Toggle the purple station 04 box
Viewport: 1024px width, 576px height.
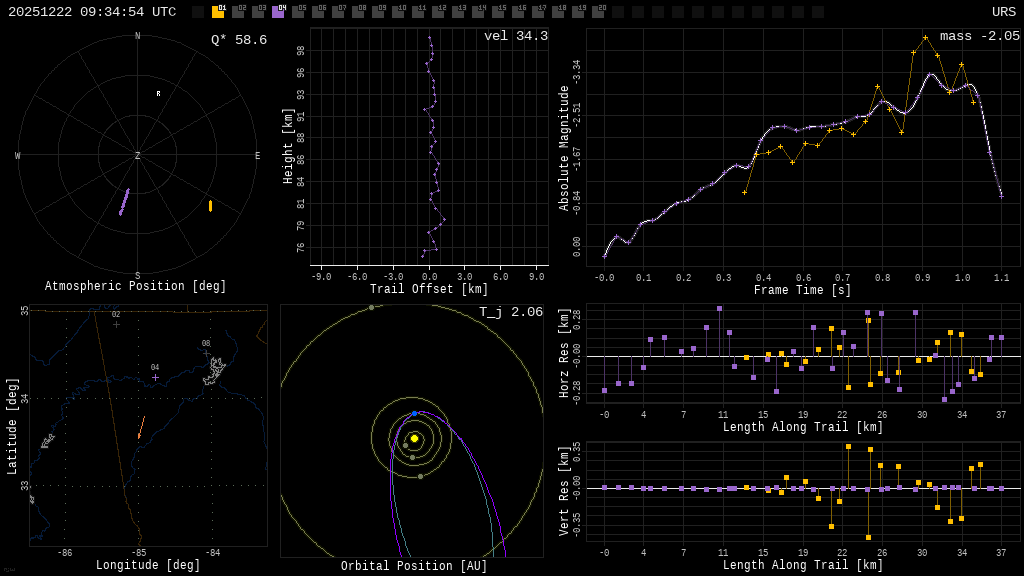[x=278, y=12]
